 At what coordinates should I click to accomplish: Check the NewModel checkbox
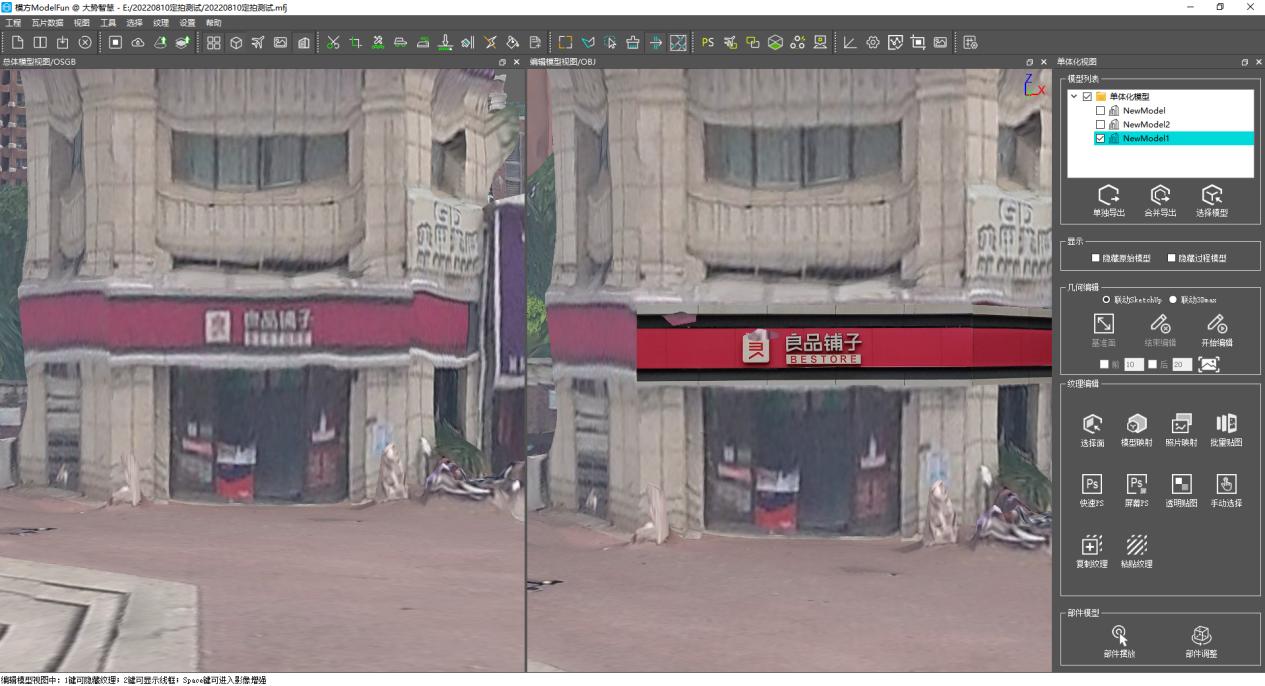[1101, 111]
